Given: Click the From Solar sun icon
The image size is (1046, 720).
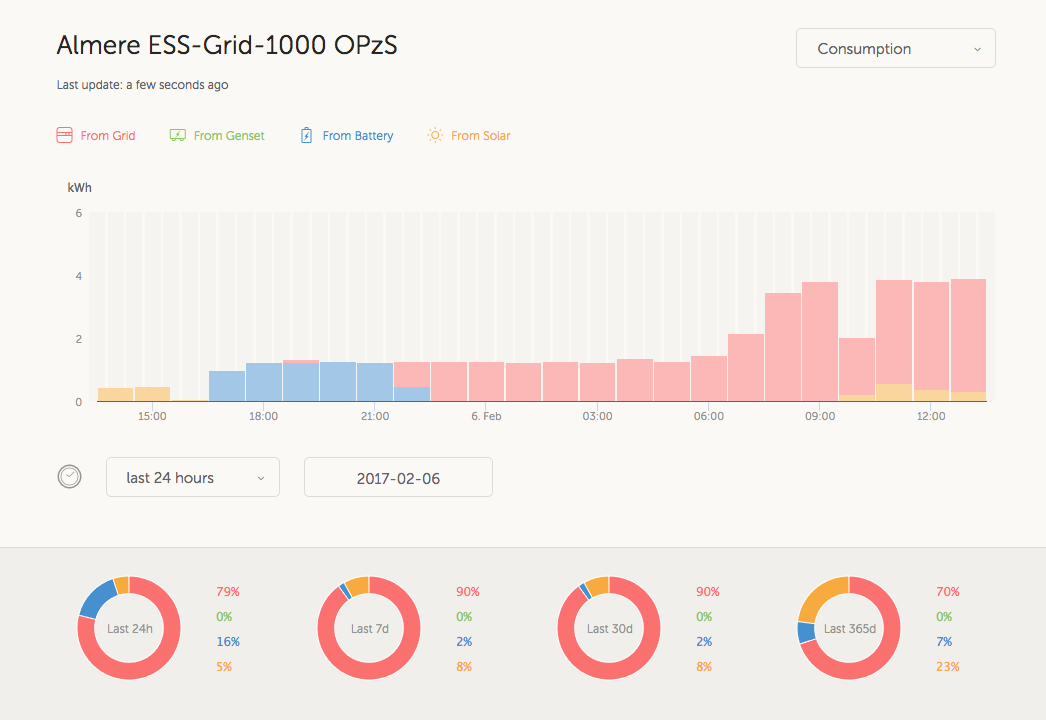Looking at the screenshot, I should click(435, 135).
